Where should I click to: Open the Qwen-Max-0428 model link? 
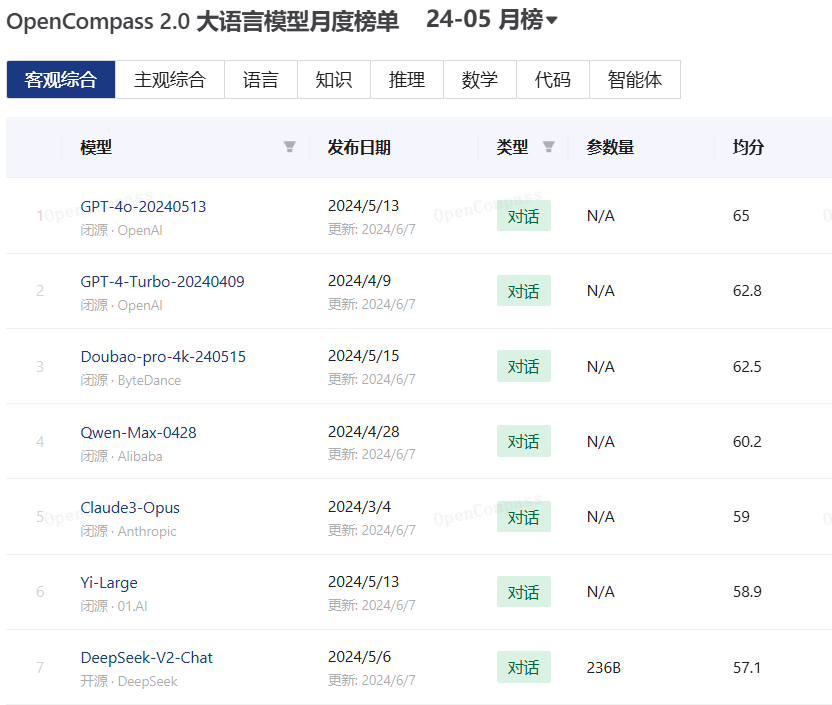click(138, 432)
